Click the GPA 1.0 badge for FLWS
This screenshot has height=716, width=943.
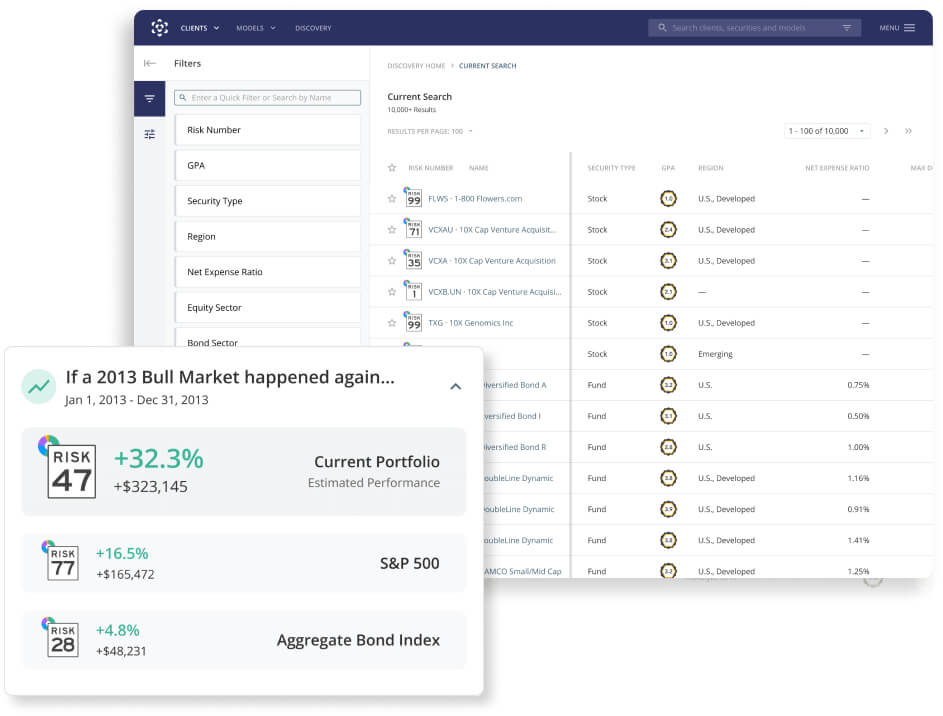pos(668,198)
